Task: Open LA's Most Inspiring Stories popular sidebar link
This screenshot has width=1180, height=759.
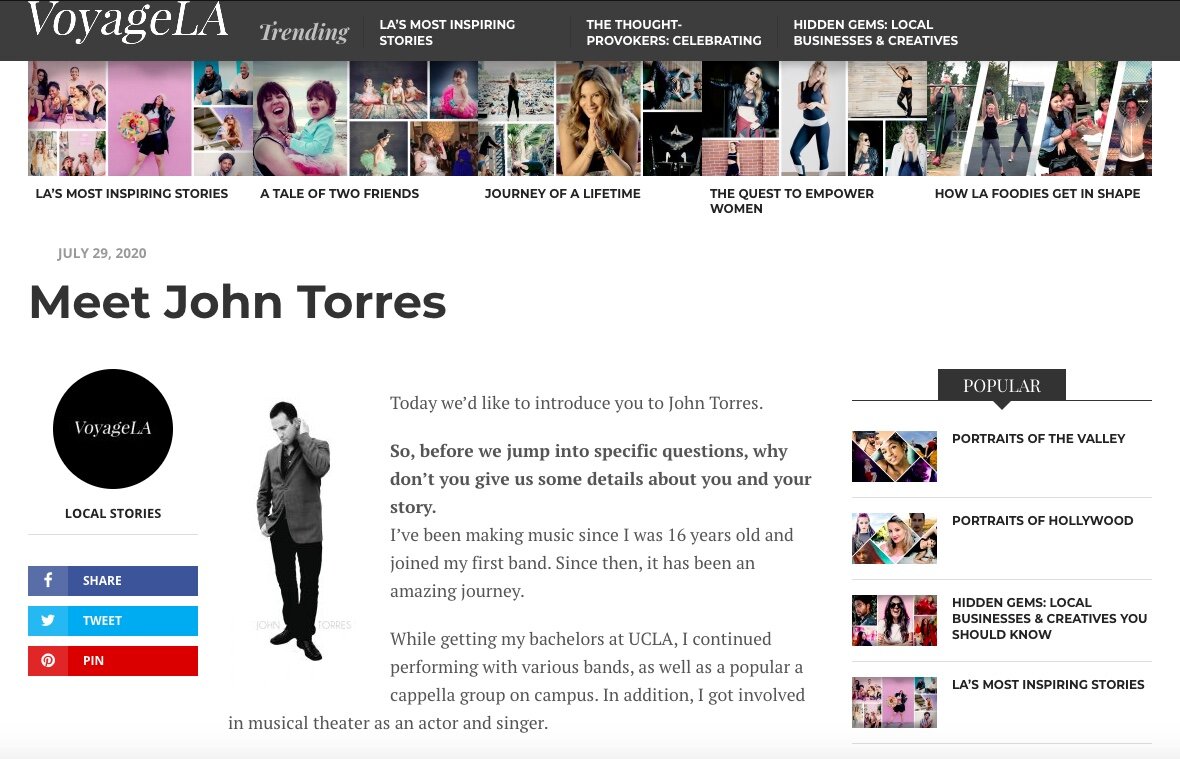Action: click(x=1048, y=685)
